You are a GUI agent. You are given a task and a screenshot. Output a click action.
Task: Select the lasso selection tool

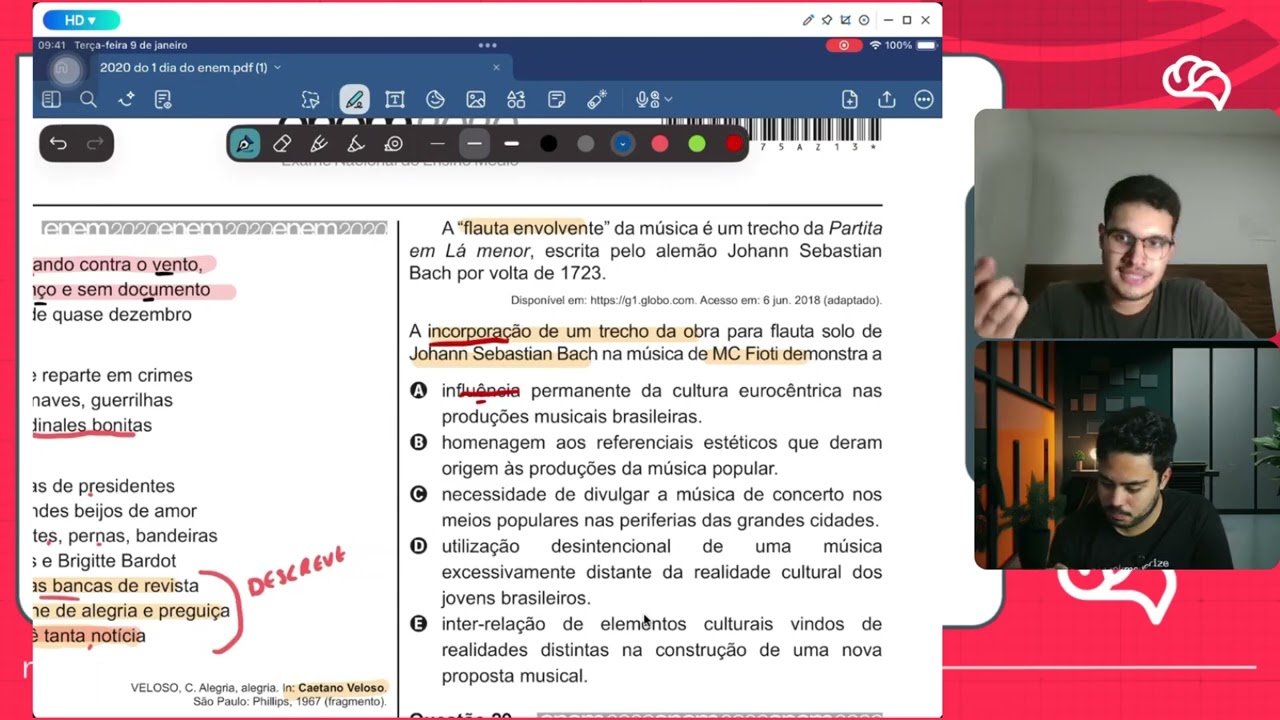[x=311, y=99]
